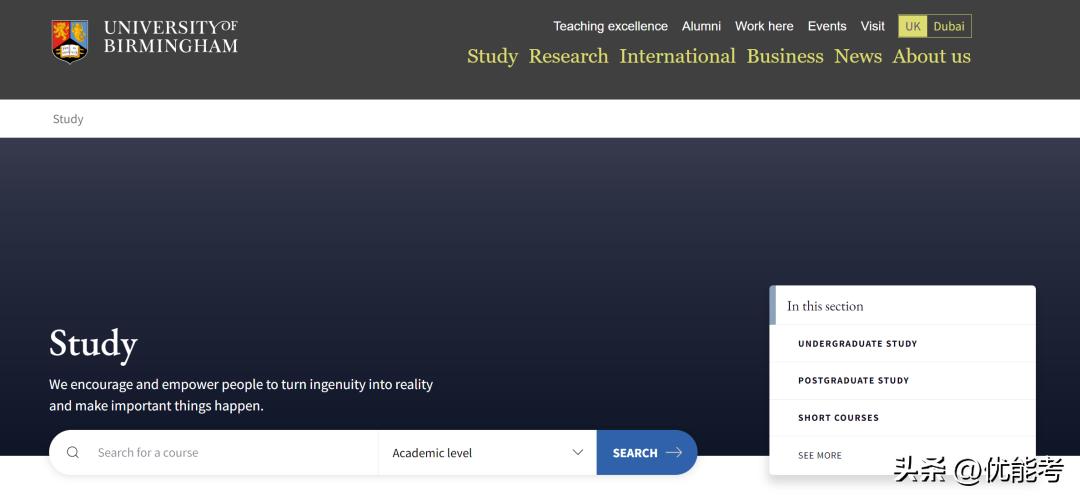Focus the Search for a course field
Screen dimensions: 1080x499
tap(230, 453)
